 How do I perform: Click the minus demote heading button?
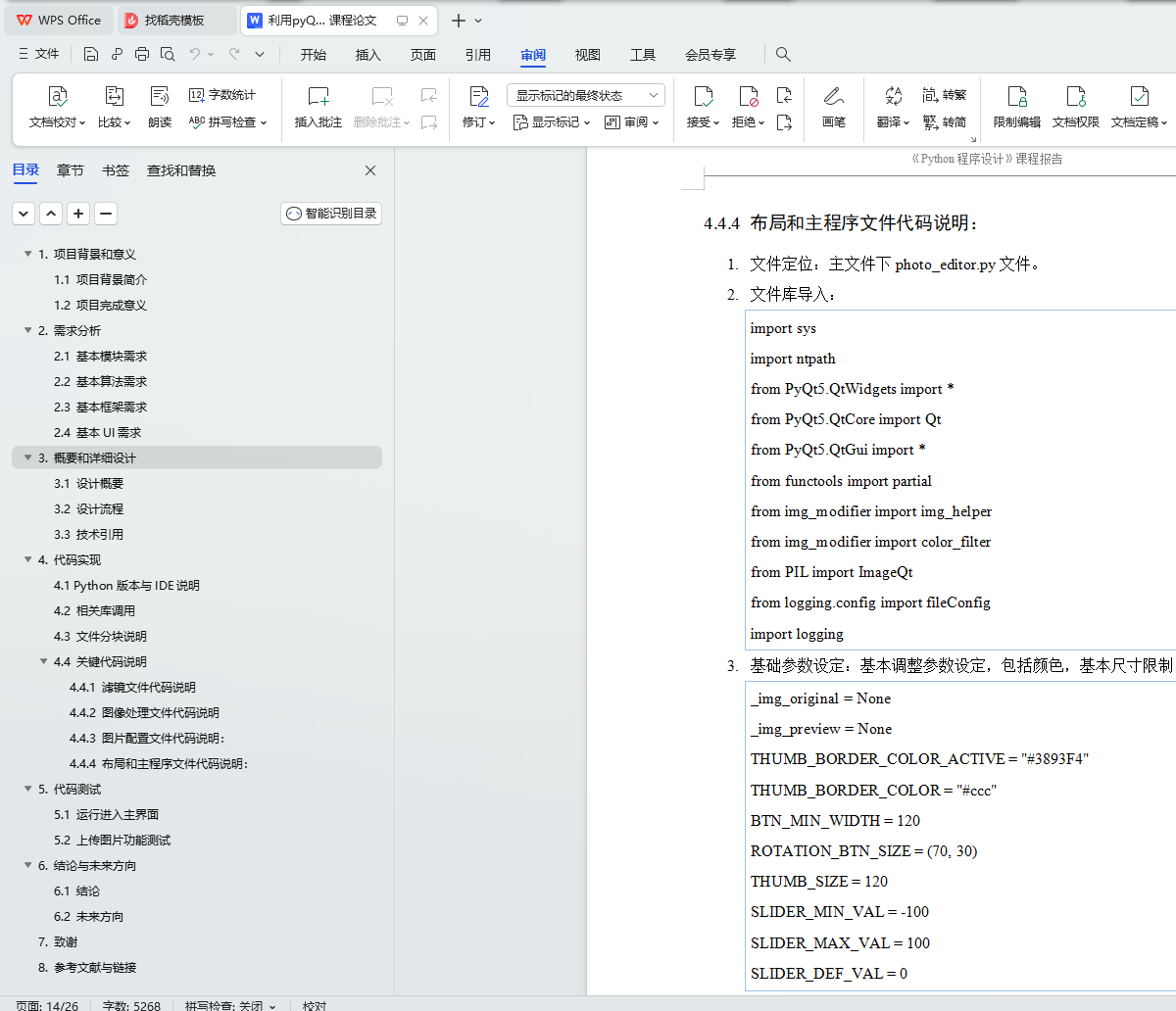point(106,213)
